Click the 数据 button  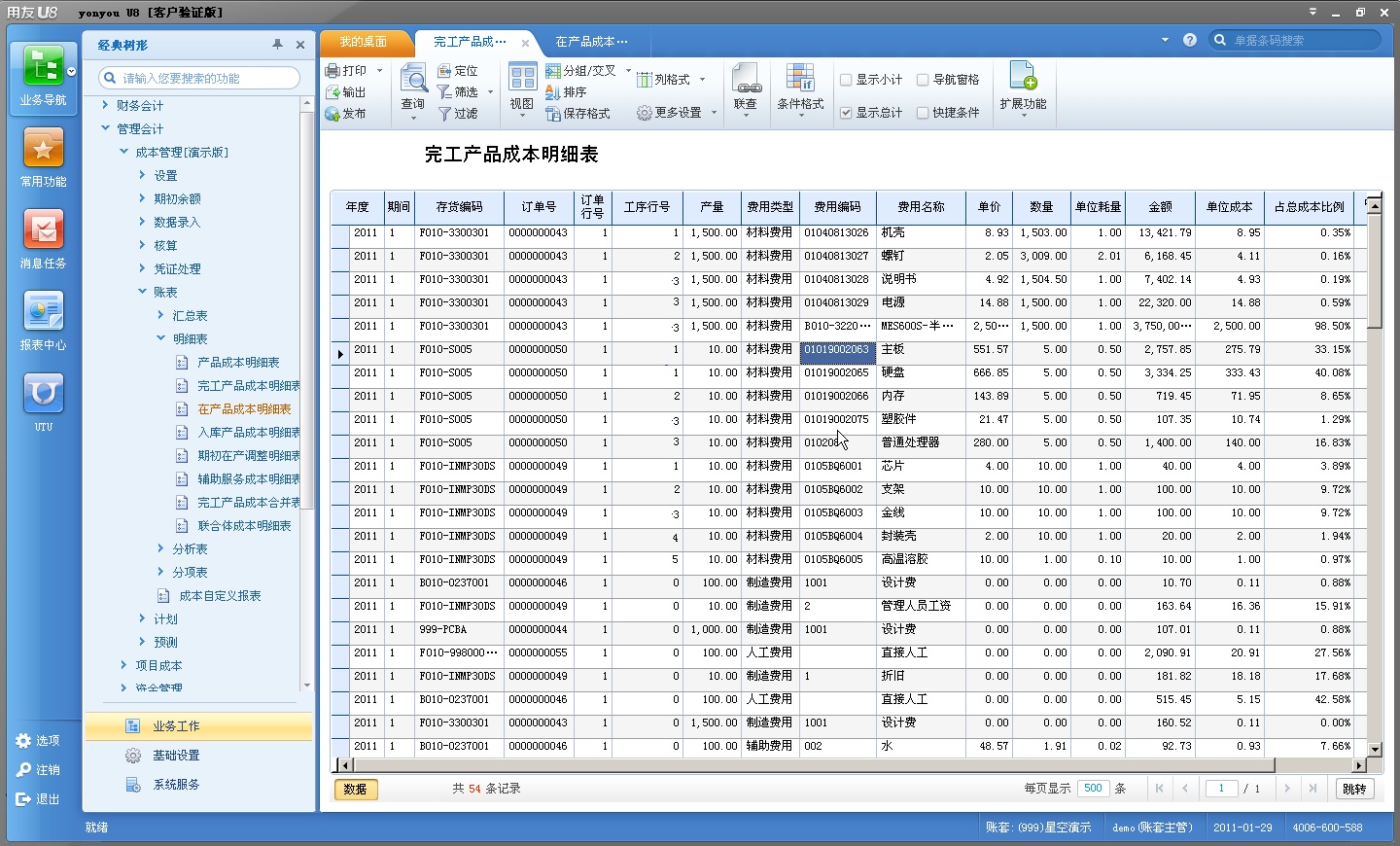356,790
